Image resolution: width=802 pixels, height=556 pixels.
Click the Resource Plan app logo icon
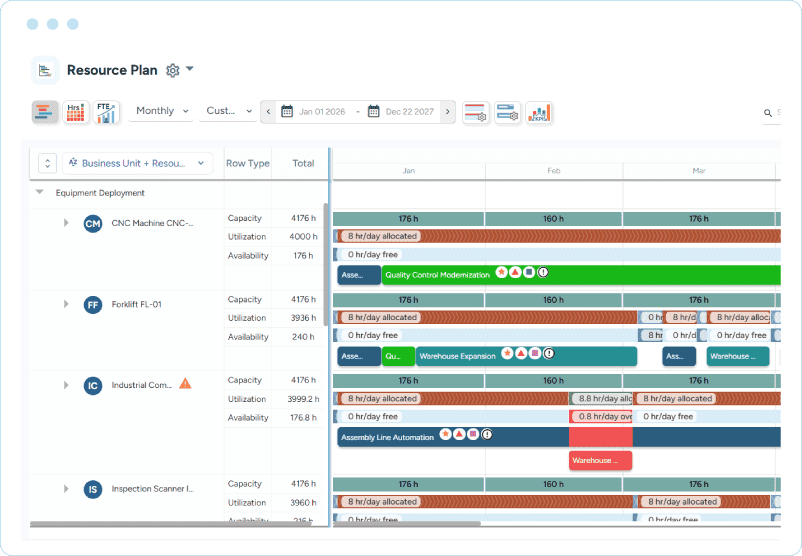click(45, 70)
